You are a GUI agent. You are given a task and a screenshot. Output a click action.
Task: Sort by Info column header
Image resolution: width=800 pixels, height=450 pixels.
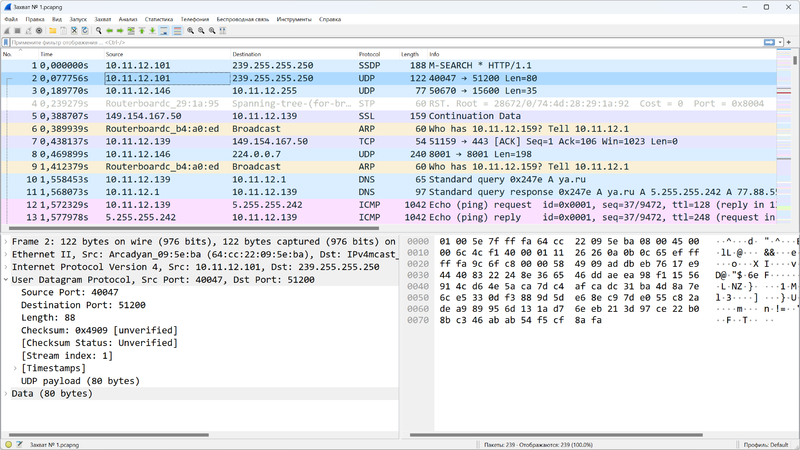pos(602,54)
